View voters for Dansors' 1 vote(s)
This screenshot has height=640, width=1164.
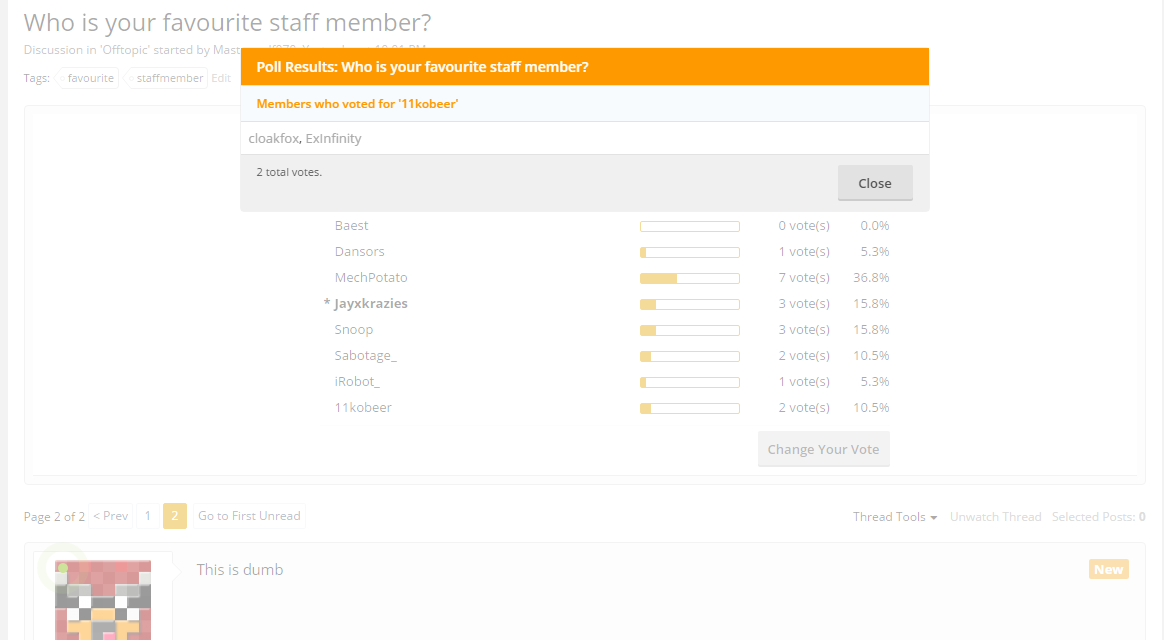pyautogui.click(x=804, y=252)
